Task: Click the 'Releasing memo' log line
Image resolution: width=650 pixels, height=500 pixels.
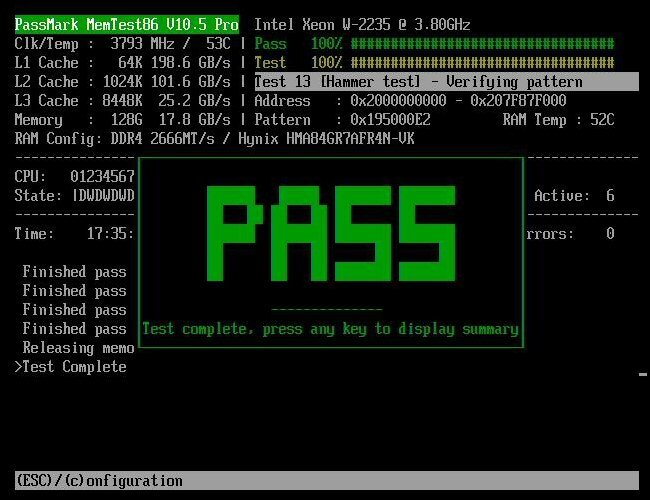Action: coord(78,348)
